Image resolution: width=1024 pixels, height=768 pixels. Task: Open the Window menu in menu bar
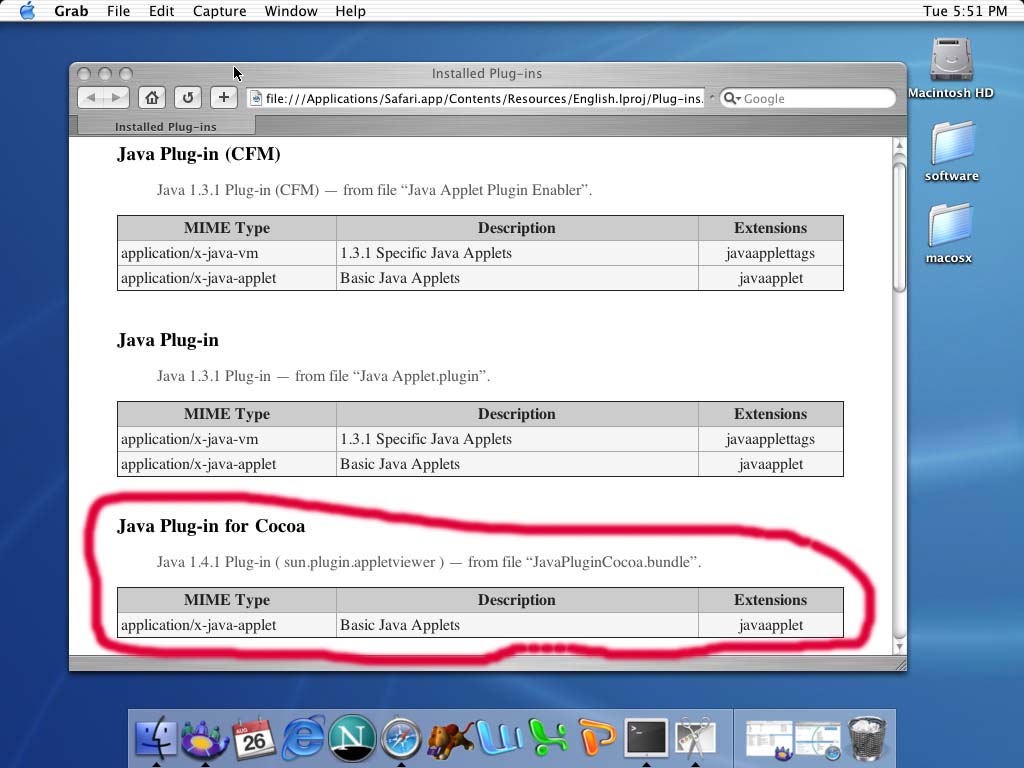[291, 11]
